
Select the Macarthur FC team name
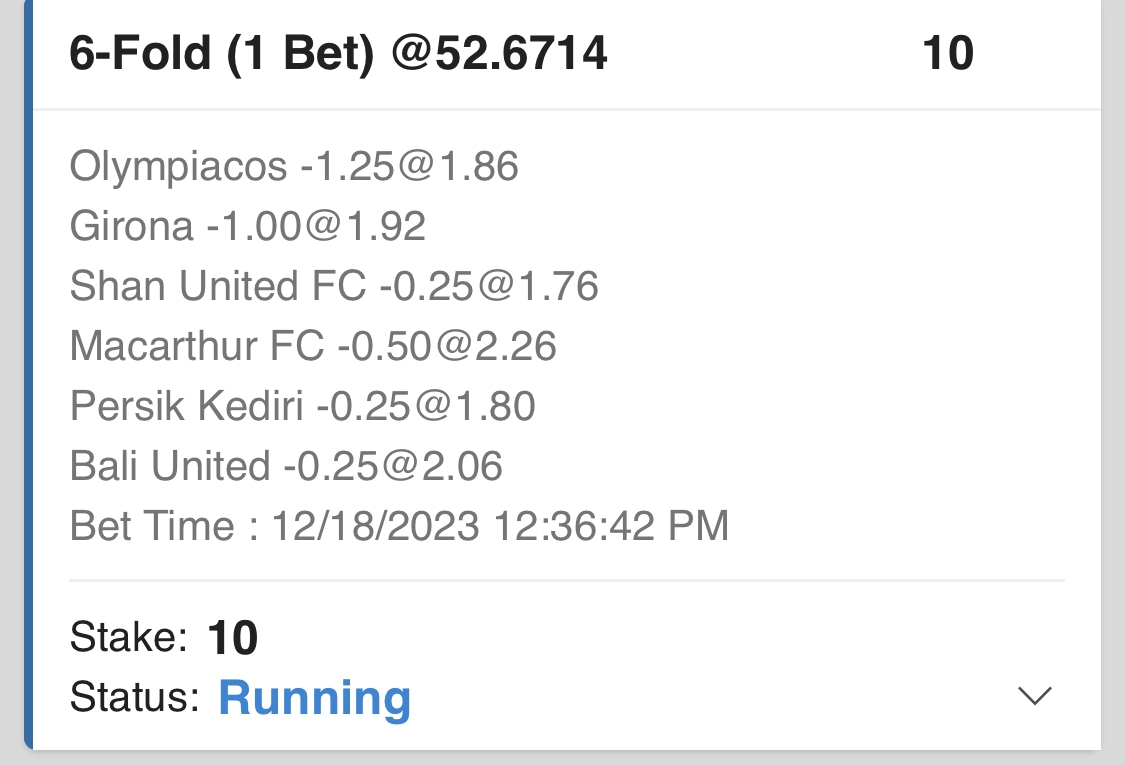pyautogui.click(x=197, y=346)
